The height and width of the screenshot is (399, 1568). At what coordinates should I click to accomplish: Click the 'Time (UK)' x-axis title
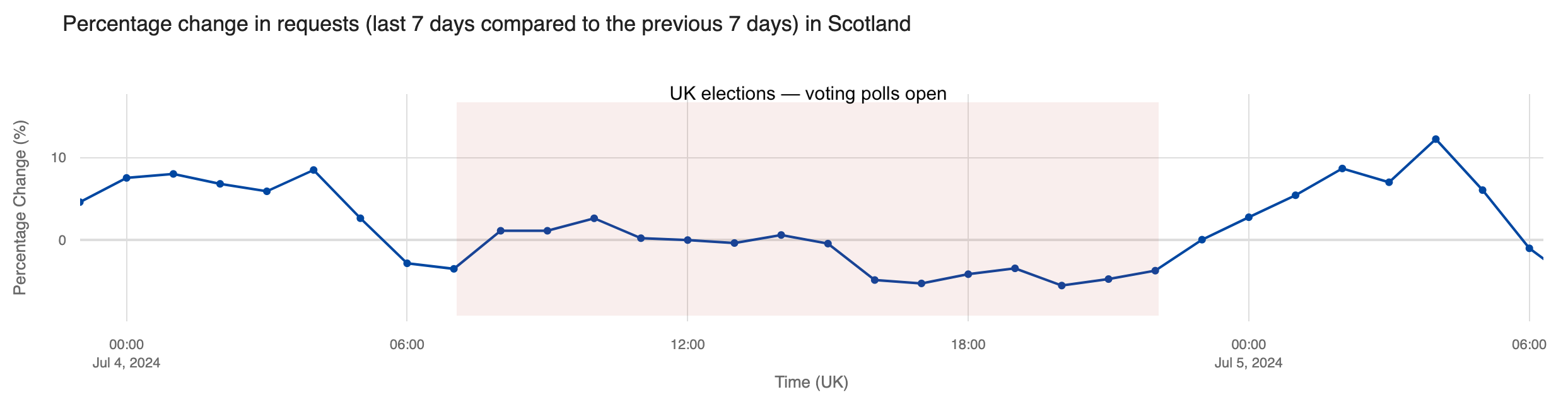[x=811, y=382]
